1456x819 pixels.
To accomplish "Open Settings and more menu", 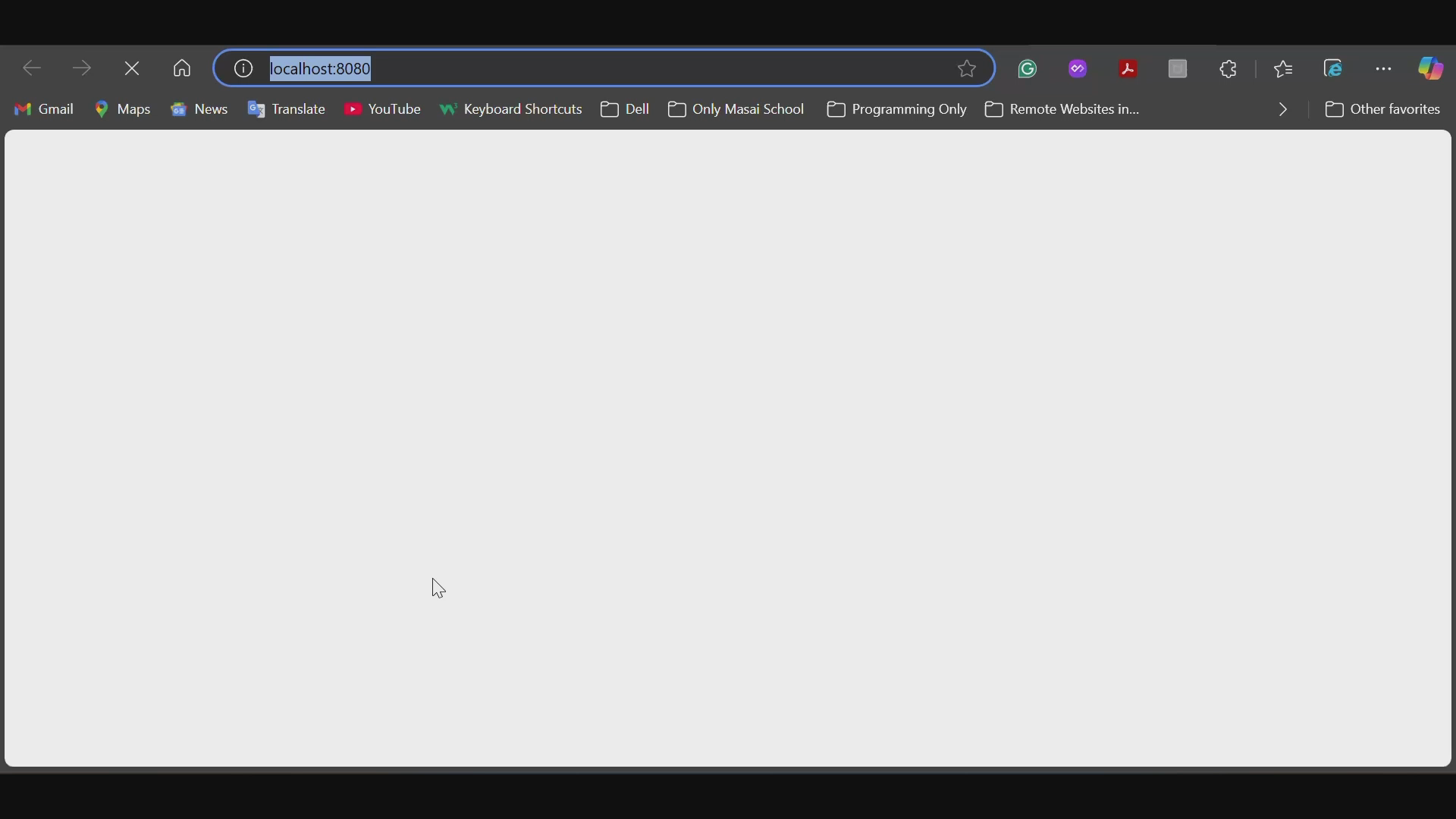I will (x=1384, y=69).
